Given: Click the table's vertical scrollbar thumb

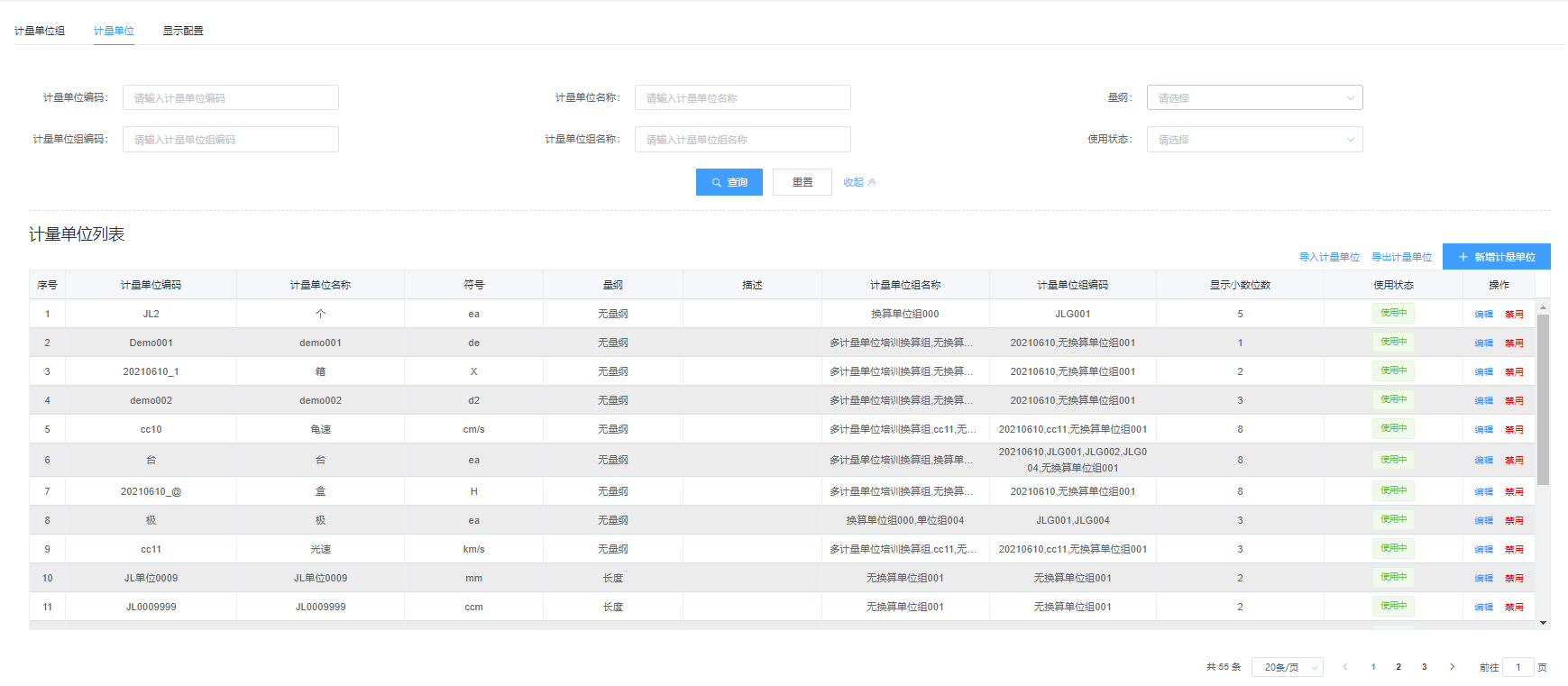Looking at the screenshot, I should [x=1543, y=397].
